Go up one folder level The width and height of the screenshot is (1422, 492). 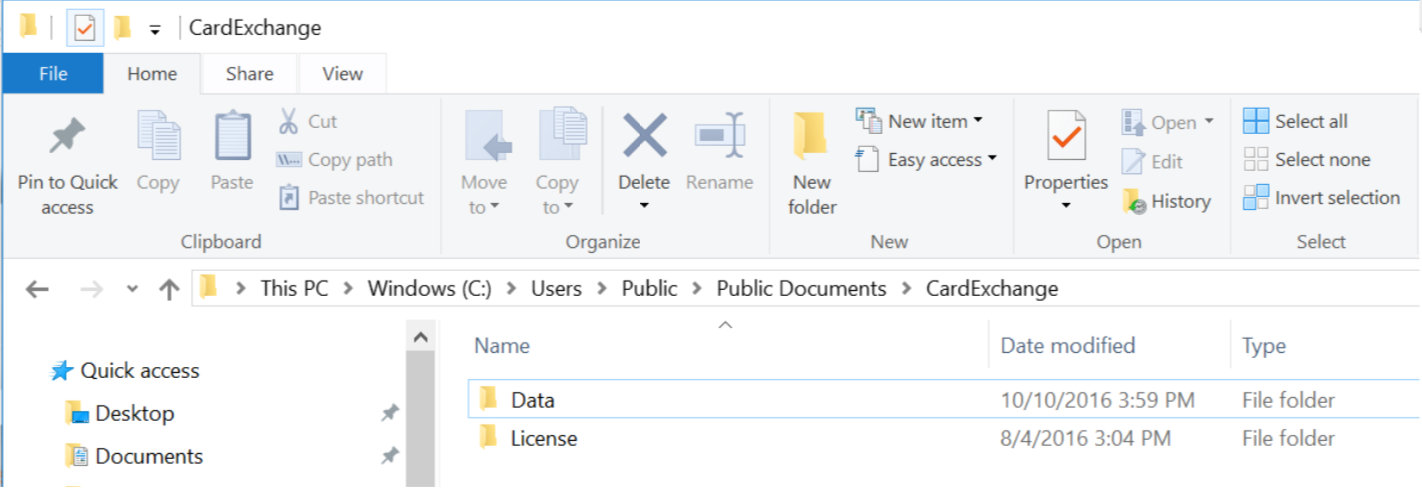click(x=169, y=289)
